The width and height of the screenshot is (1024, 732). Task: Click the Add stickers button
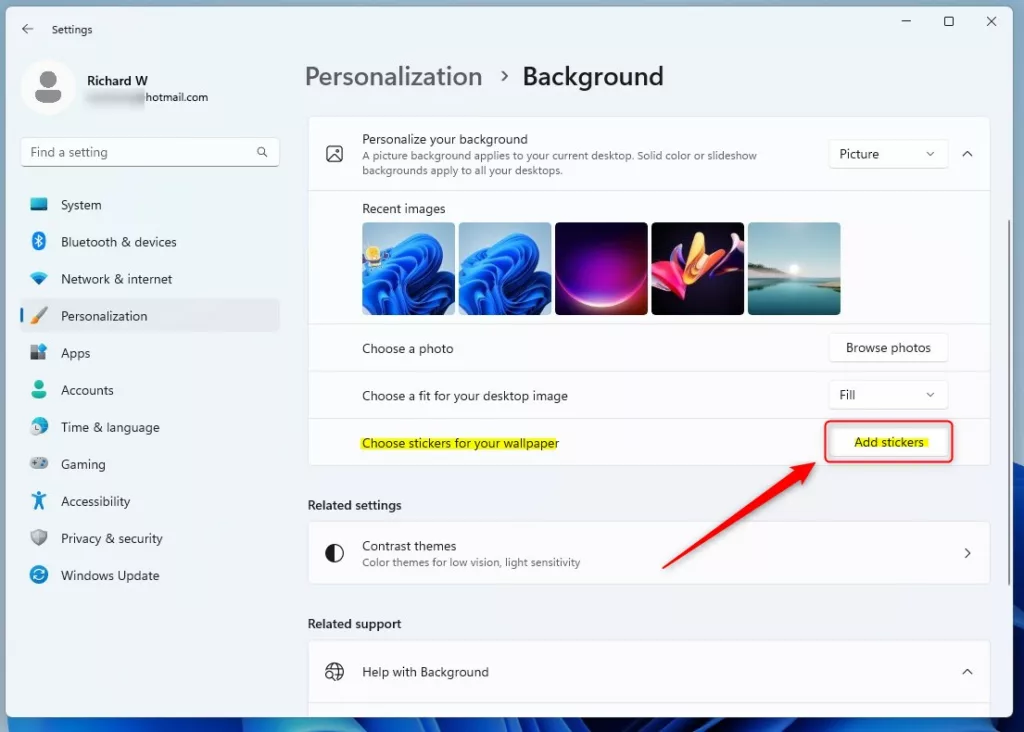tap(888, 442)
